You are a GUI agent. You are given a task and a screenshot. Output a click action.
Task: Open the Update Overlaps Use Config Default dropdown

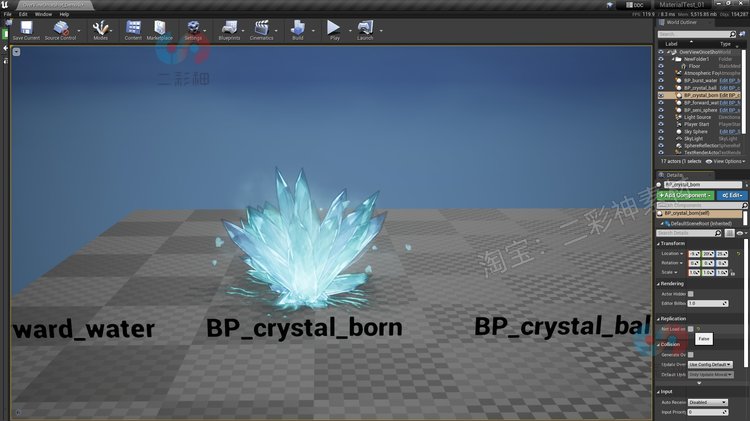tap(710, 365)
